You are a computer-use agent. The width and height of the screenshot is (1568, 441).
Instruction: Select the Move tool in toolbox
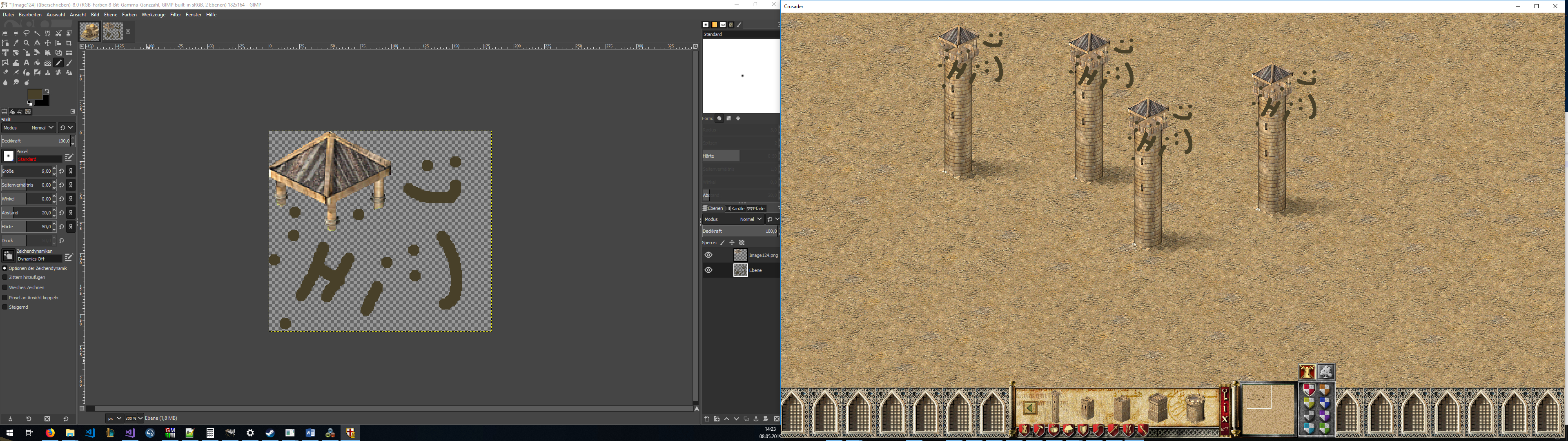tap(48, 43)
